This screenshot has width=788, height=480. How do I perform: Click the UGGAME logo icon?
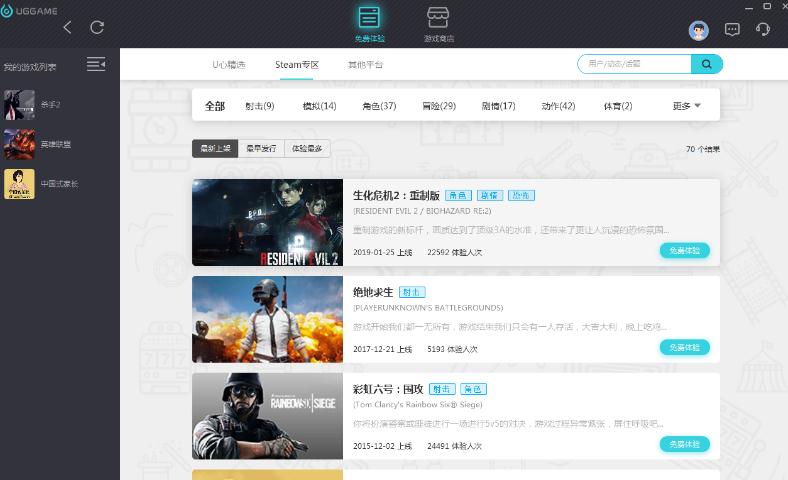coord(7,11)
